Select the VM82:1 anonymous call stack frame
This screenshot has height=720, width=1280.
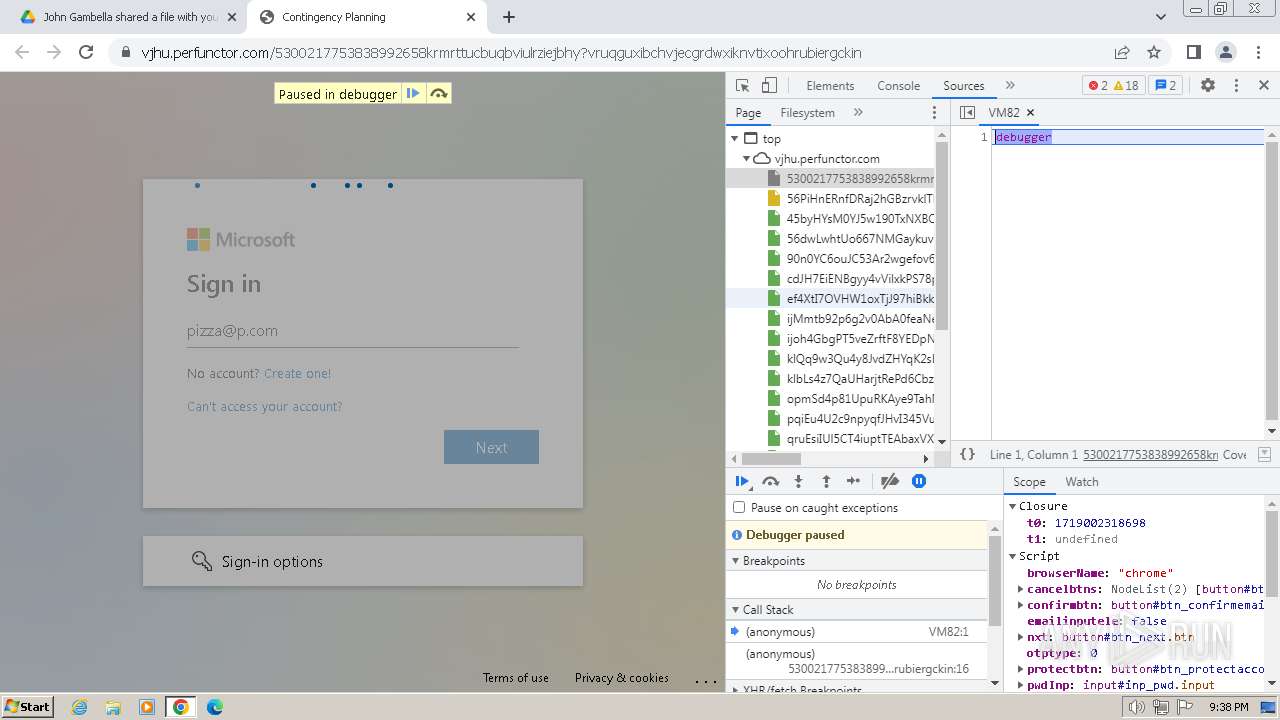[x=857, y=632]
